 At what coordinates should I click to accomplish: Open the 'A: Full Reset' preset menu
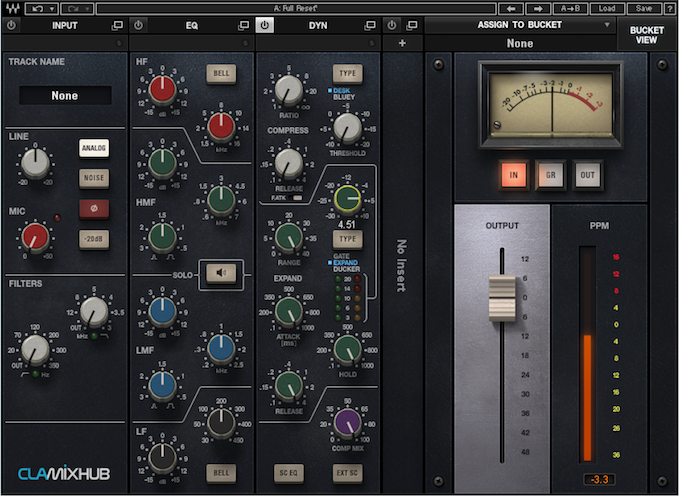(x=296, y=8)
